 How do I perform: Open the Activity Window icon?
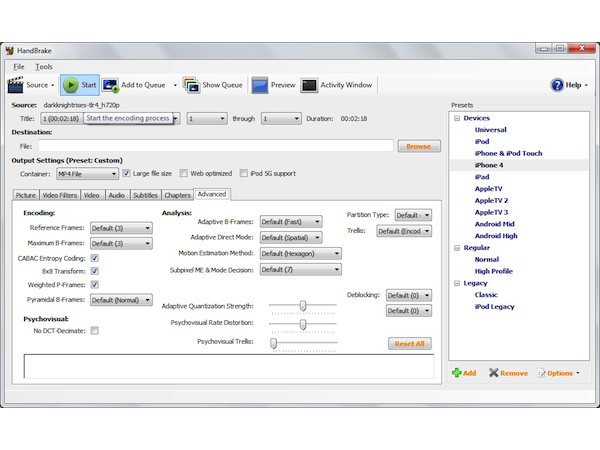tap(309, 85)
